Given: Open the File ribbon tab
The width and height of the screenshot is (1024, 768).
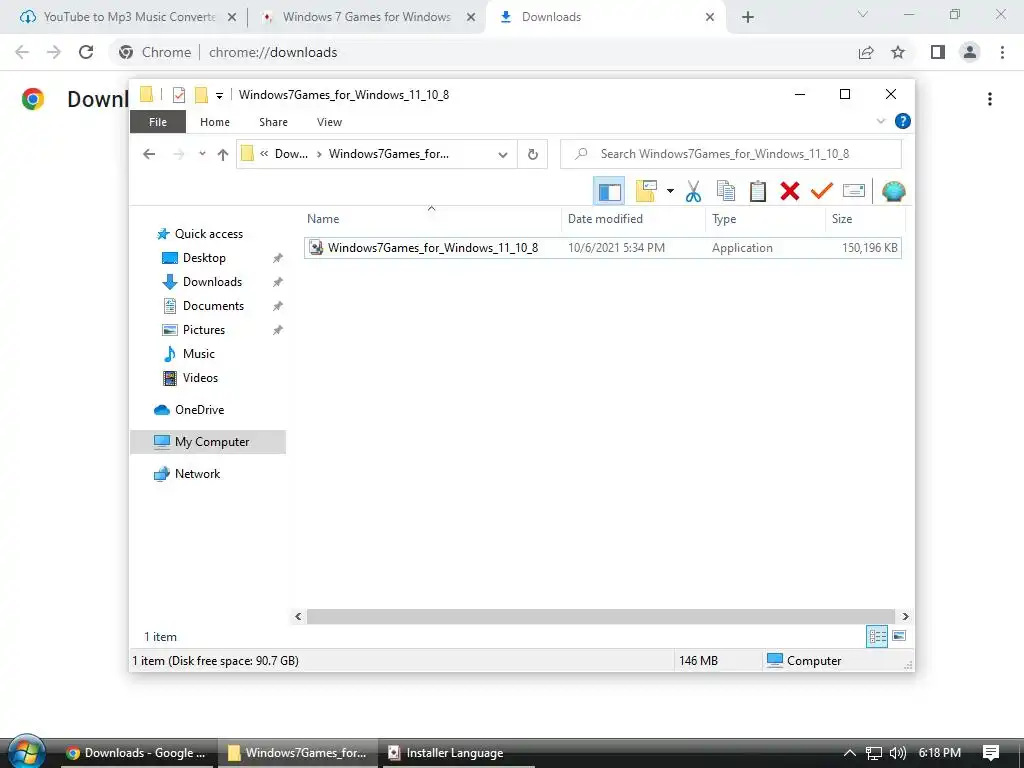Looking at the screenshot, I should pyautogui.click(x=158, y=122).
